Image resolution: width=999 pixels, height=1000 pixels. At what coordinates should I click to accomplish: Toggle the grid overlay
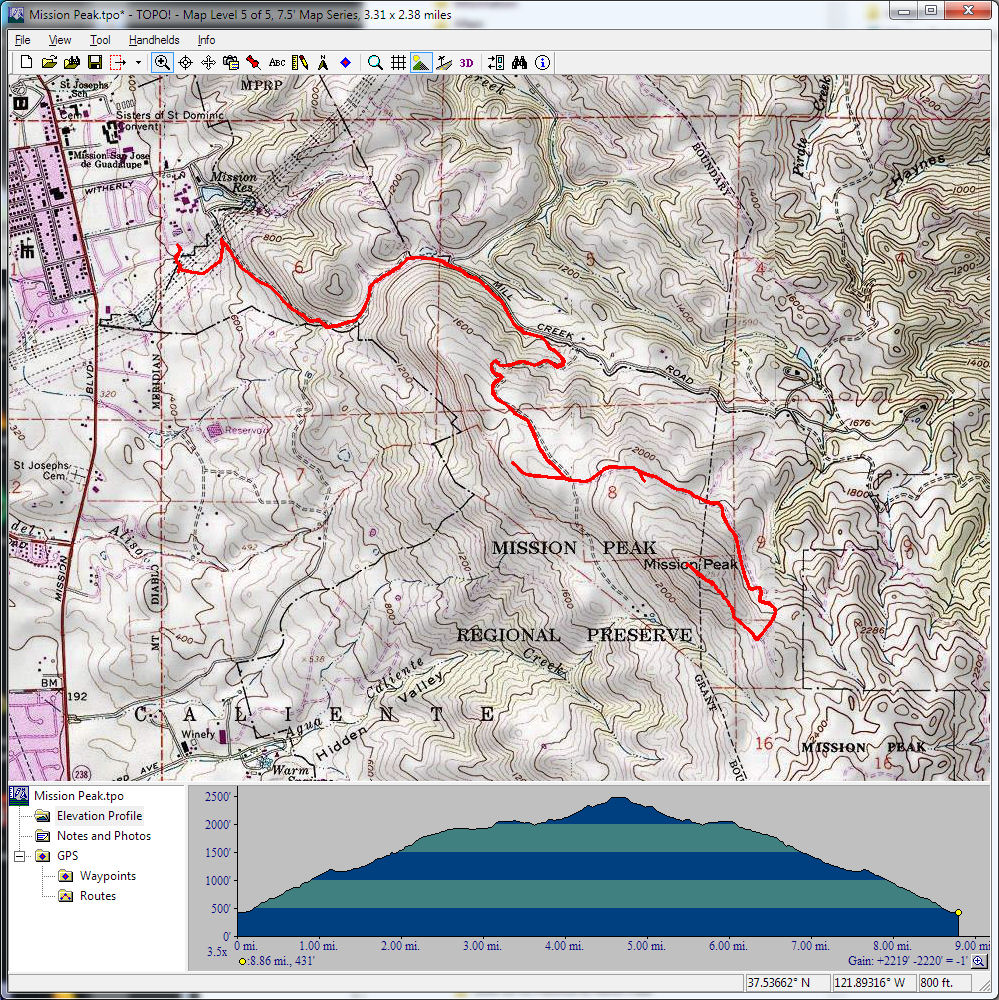pos(398,62)
